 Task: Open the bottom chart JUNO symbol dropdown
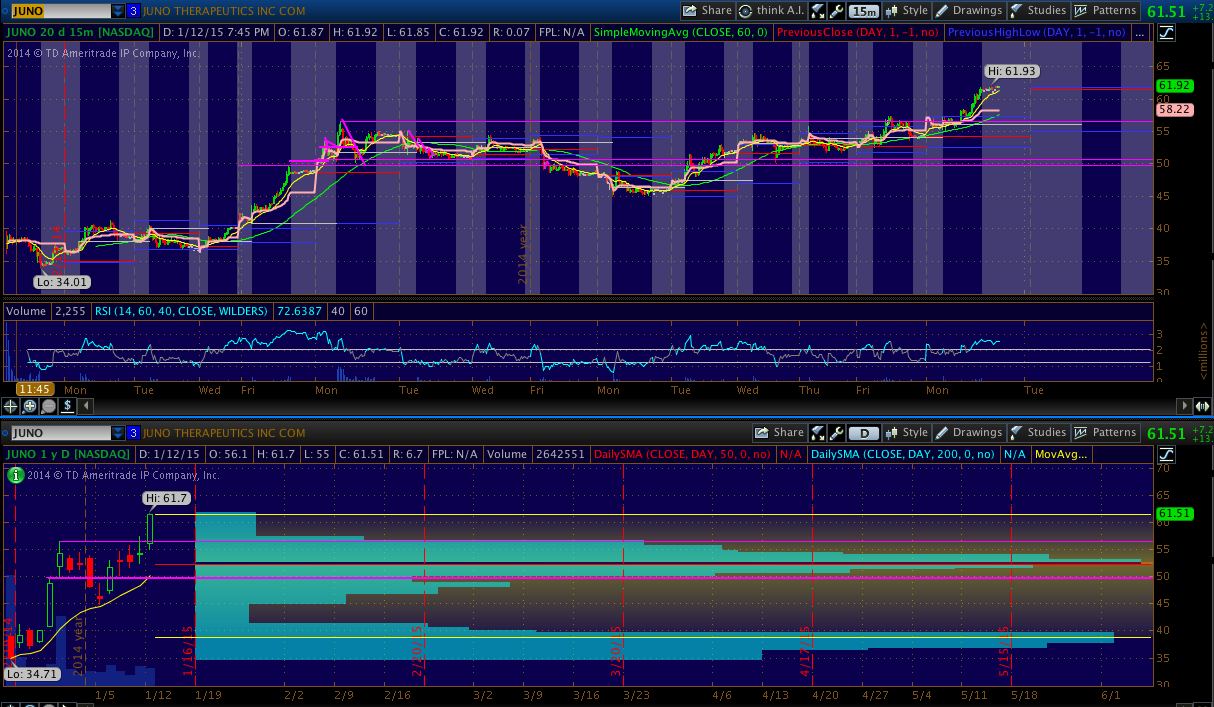click(118, 433)
